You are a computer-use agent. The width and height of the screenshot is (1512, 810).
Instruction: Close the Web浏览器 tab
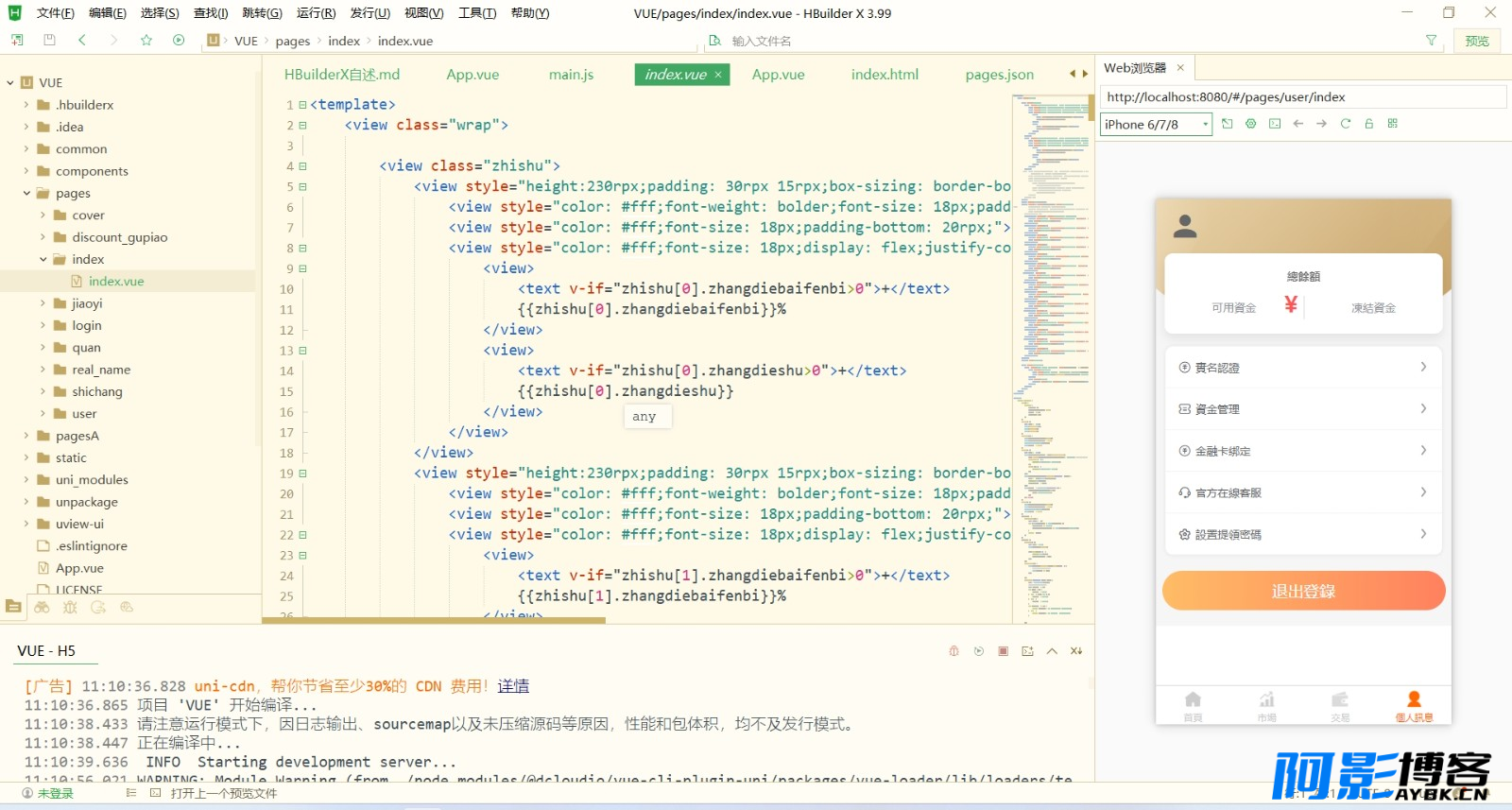[1180, 68]
